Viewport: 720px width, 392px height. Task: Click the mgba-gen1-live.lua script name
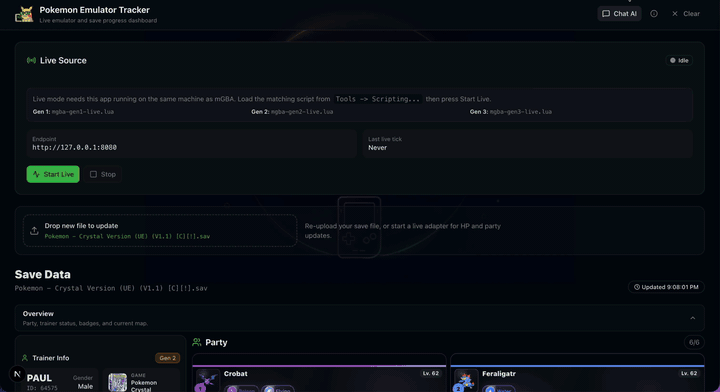pos(83,112)
